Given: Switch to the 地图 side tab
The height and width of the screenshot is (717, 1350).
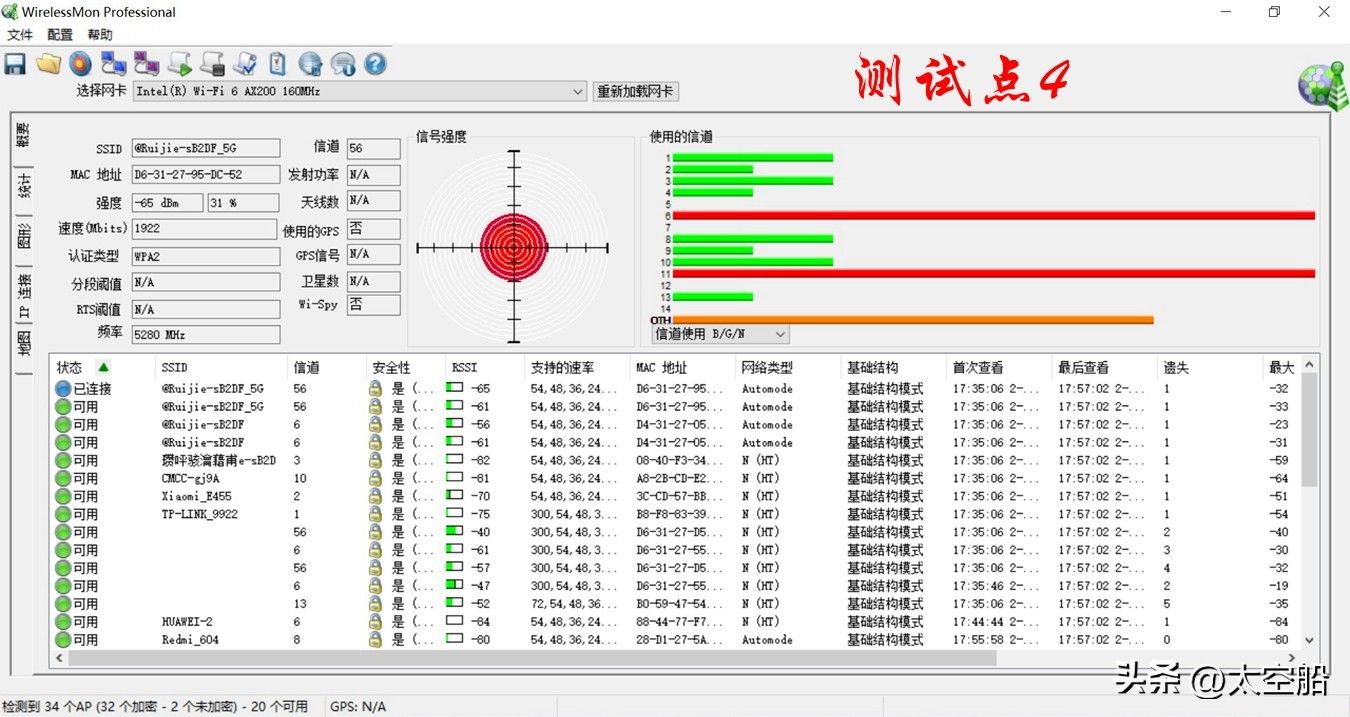Looking at the screenshot, I should coord(23,346).
